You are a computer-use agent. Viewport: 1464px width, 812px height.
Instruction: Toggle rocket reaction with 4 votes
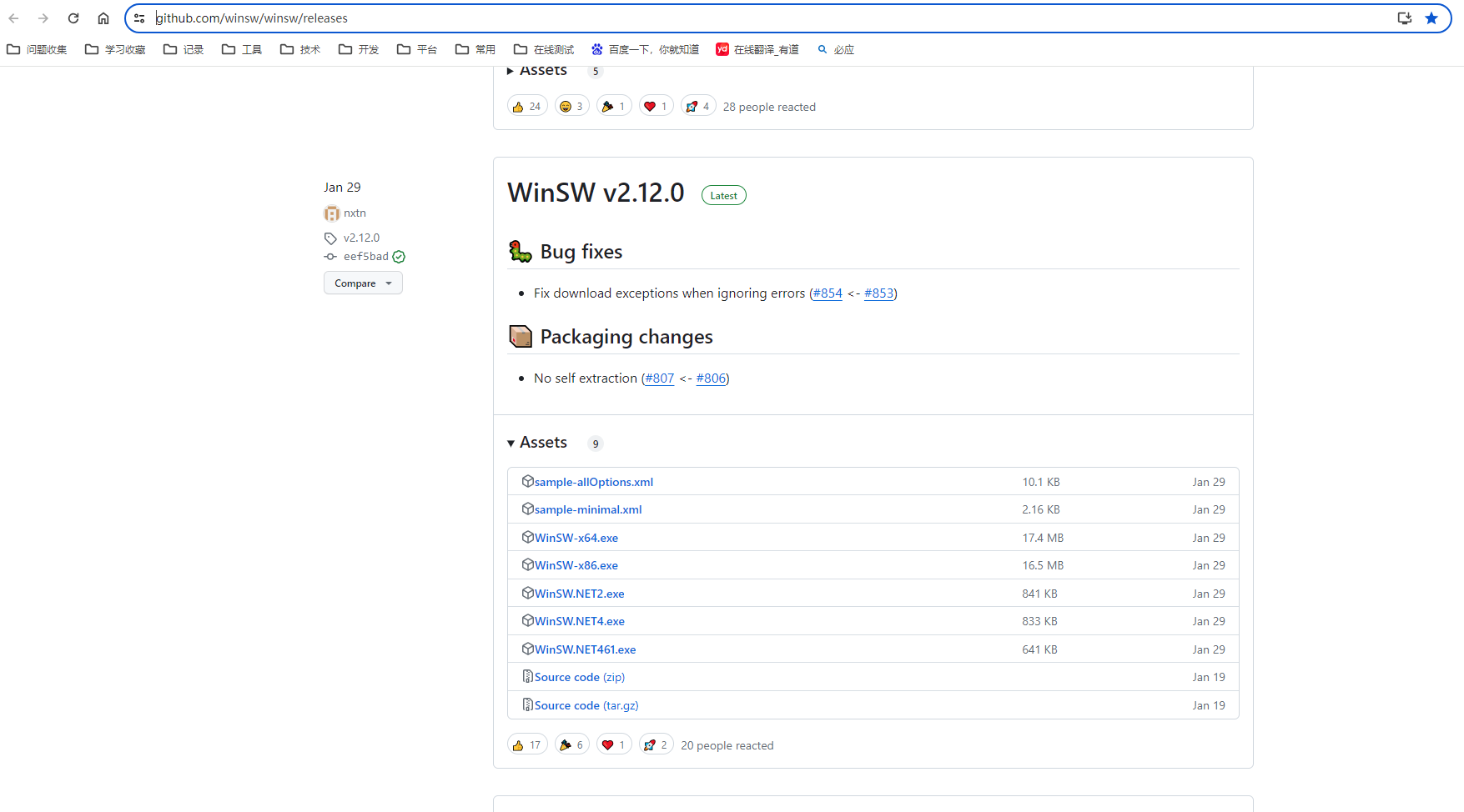pyautogui.click(x=698, y=106)
